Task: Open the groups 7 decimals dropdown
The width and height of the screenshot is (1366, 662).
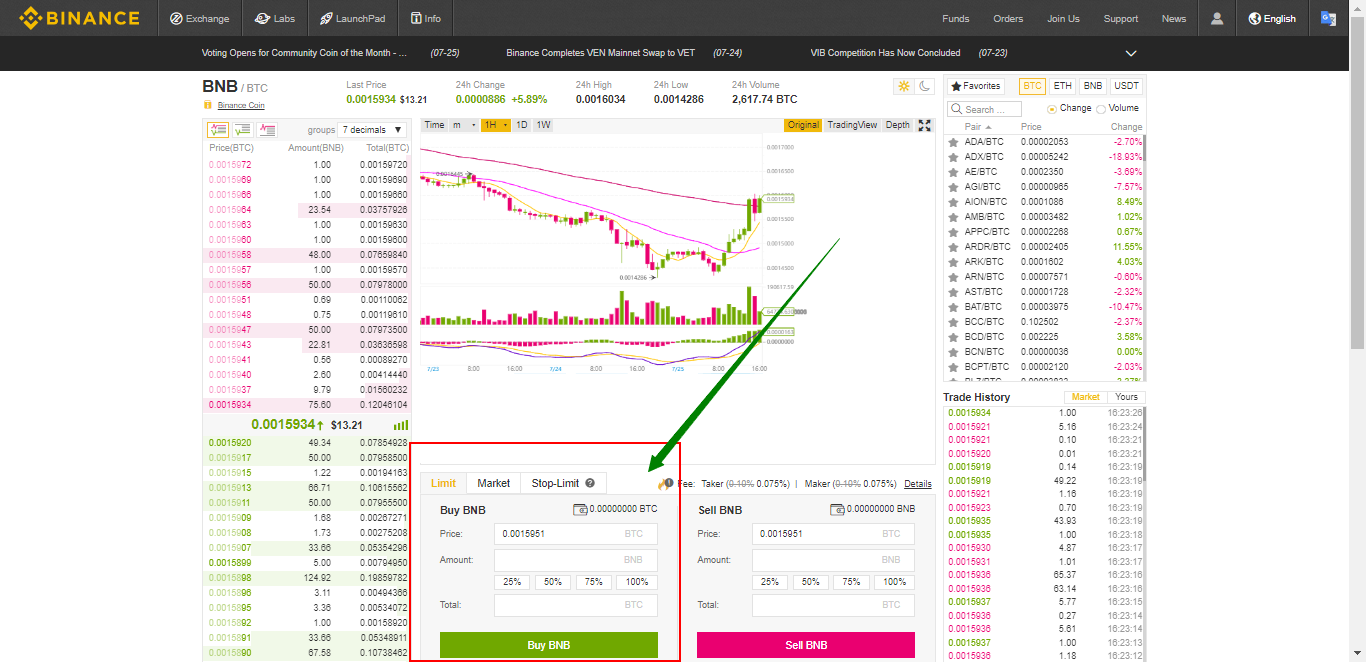Action: coord(372,130)
